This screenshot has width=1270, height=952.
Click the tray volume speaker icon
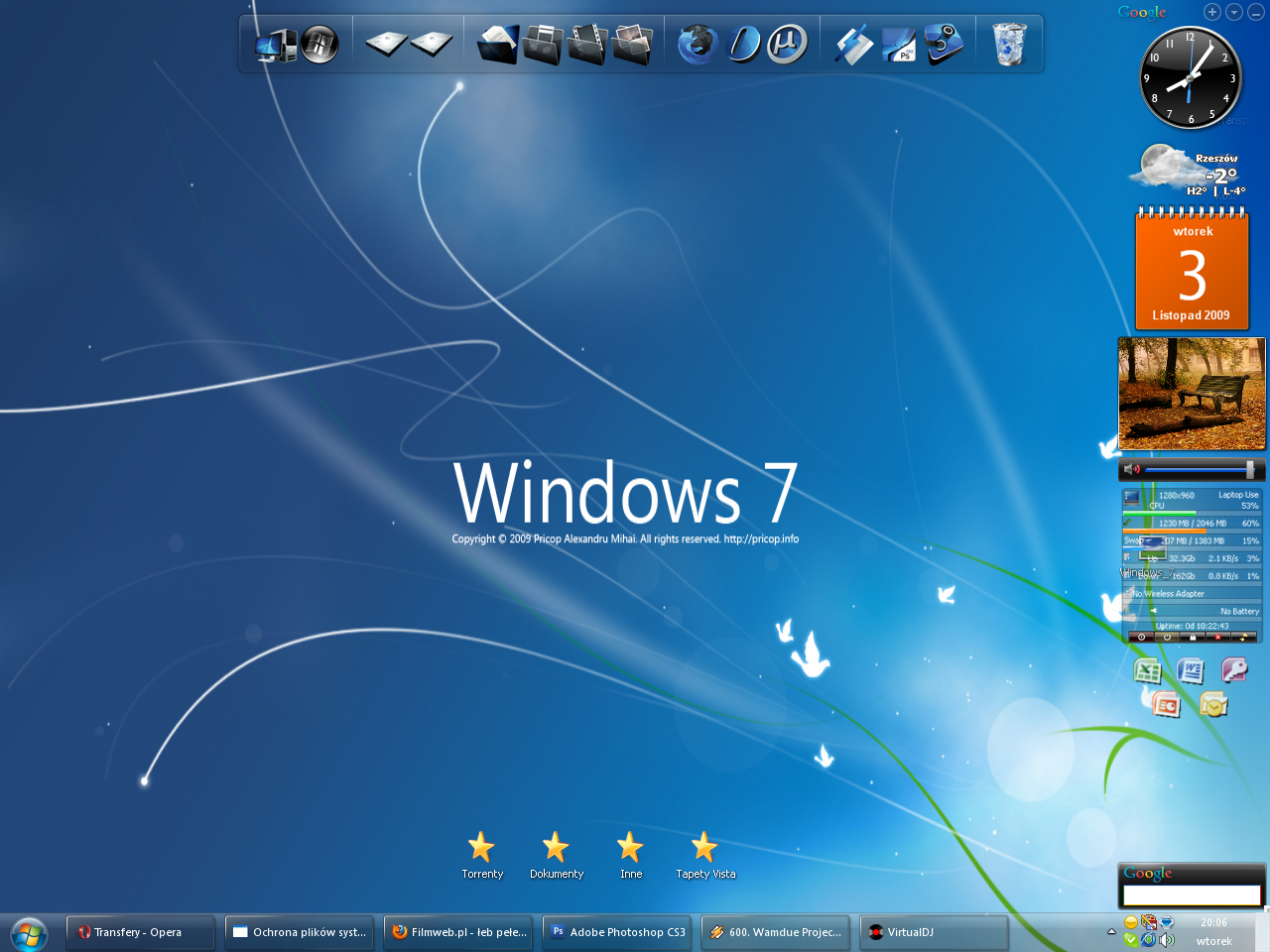coord(1167,940)
